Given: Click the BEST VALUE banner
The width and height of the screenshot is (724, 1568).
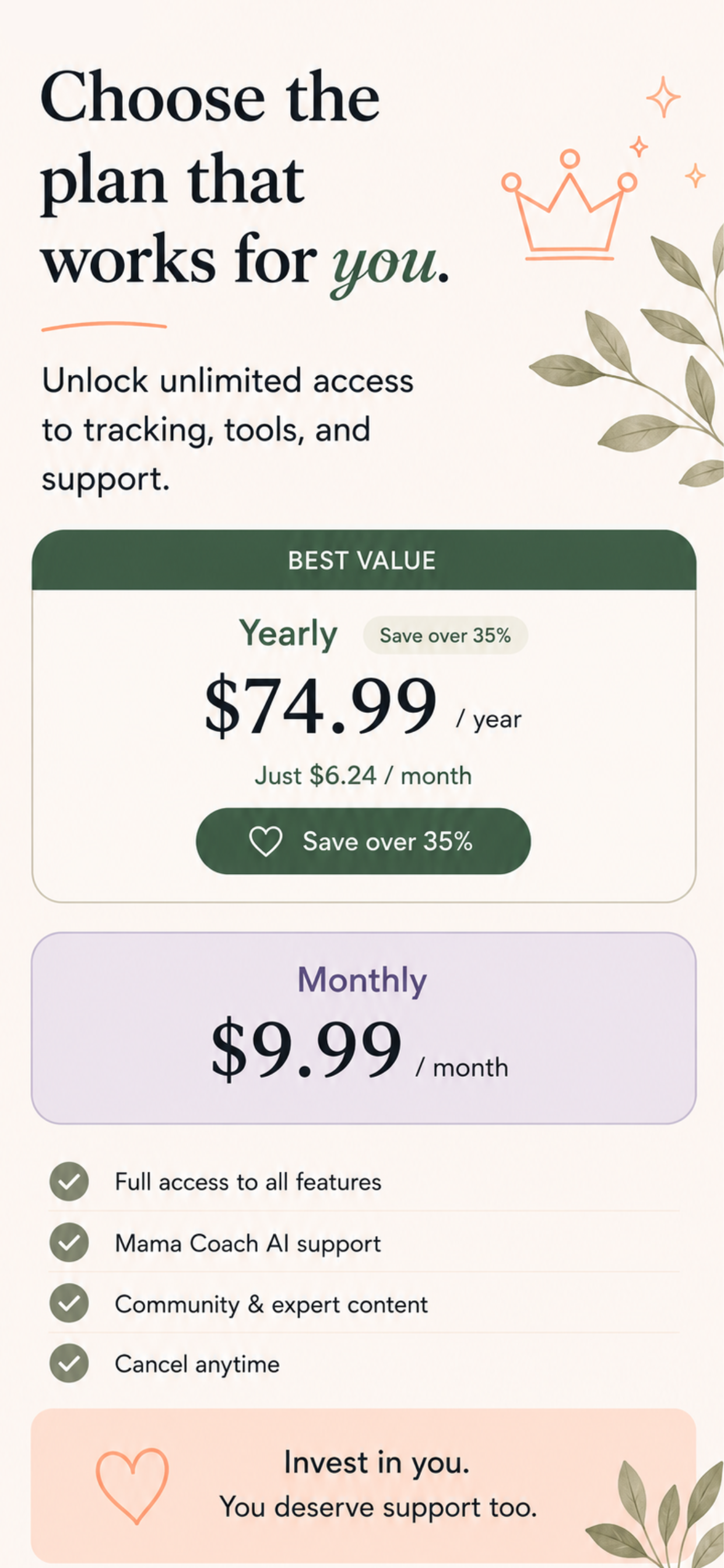Looking at the screenshot, I should [363, 560].
